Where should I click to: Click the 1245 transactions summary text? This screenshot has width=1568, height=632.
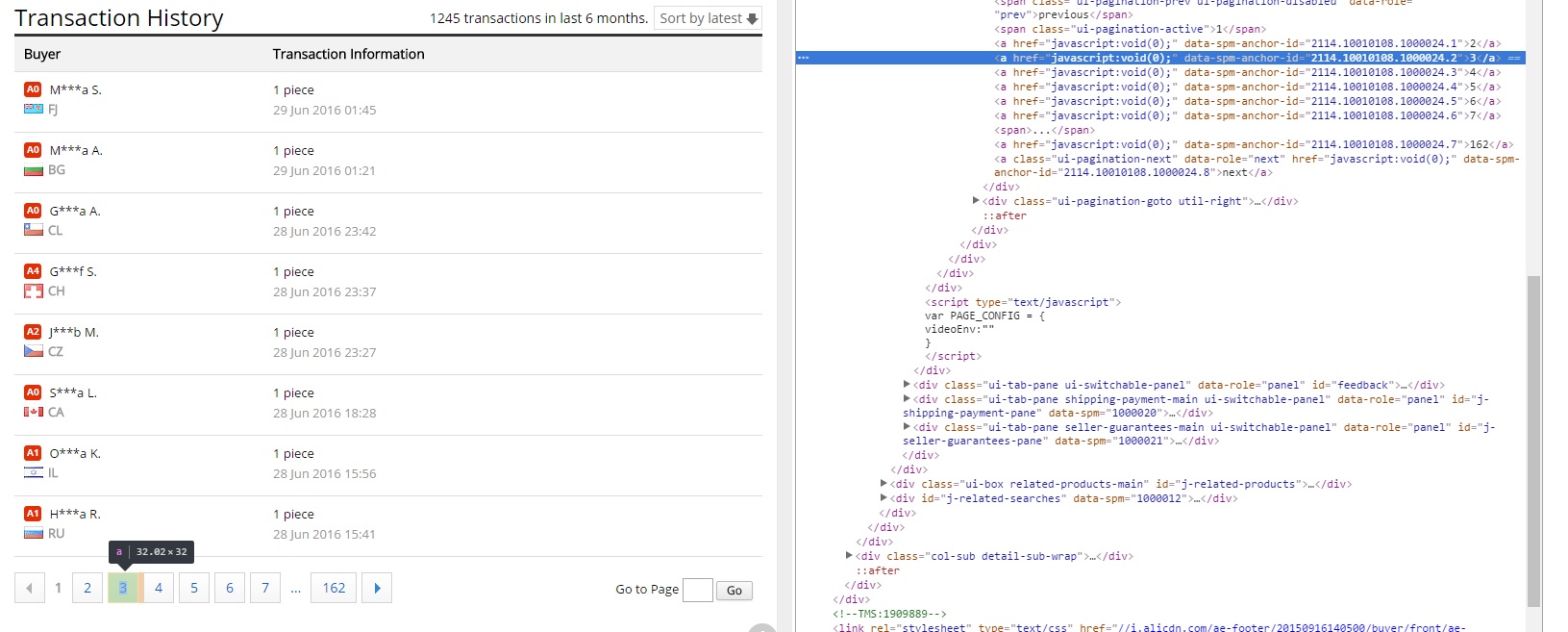pyautogui.click(x=539, y=18)
